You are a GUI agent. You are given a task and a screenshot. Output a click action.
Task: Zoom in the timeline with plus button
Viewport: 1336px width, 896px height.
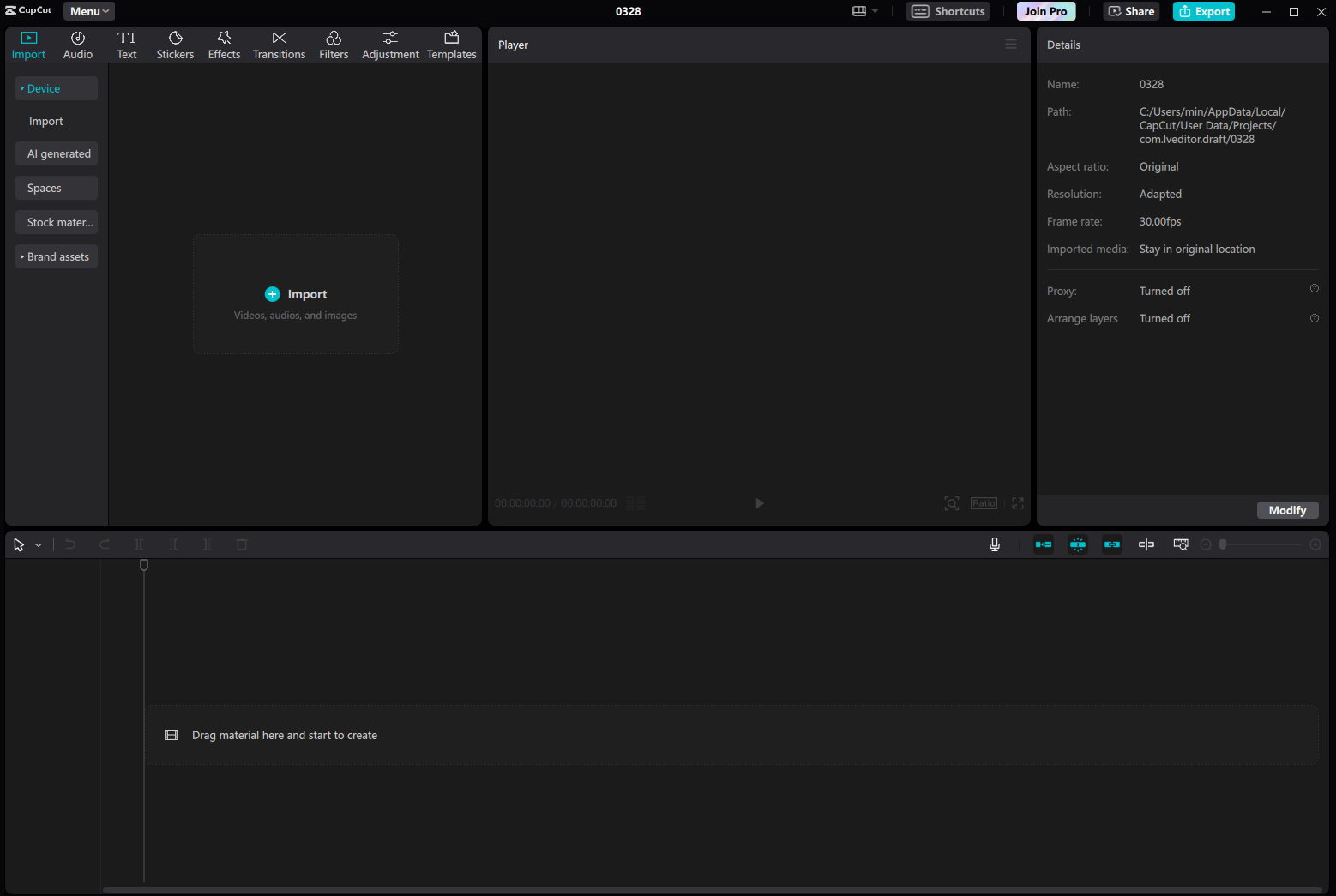1315,544
